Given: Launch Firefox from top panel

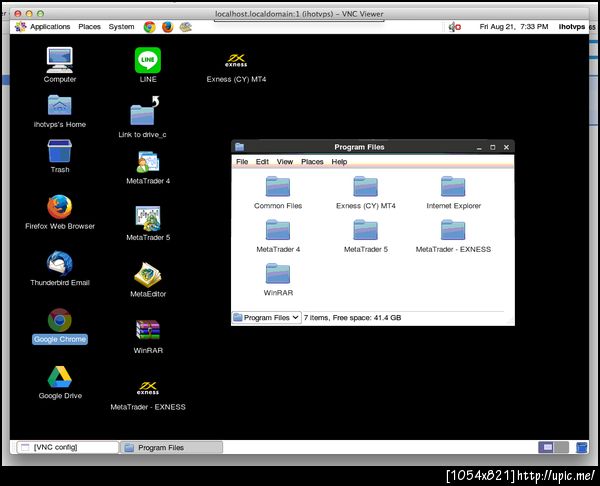Looking at the screenshot, I should tap(168, 27).
